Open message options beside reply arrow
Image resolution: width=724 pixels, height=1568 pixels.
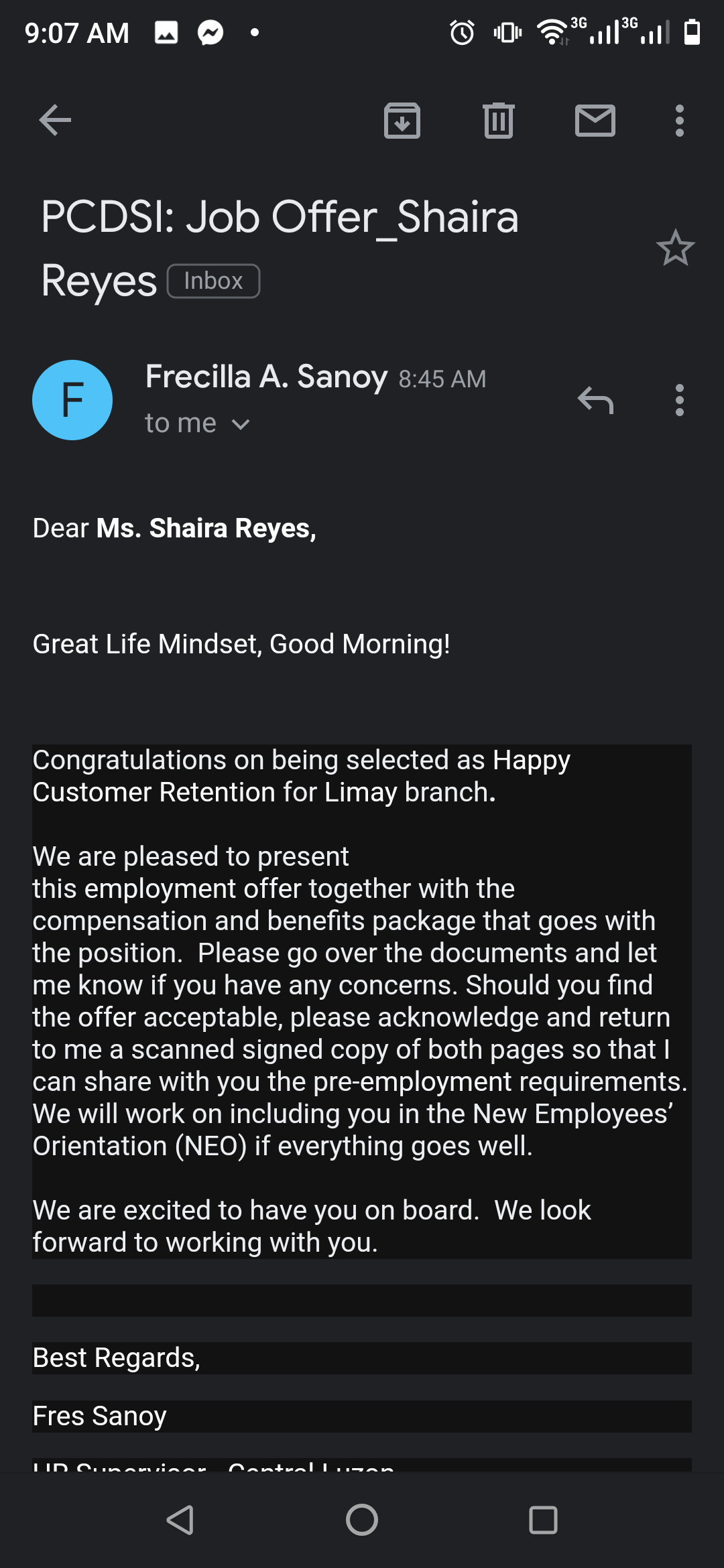680,400
